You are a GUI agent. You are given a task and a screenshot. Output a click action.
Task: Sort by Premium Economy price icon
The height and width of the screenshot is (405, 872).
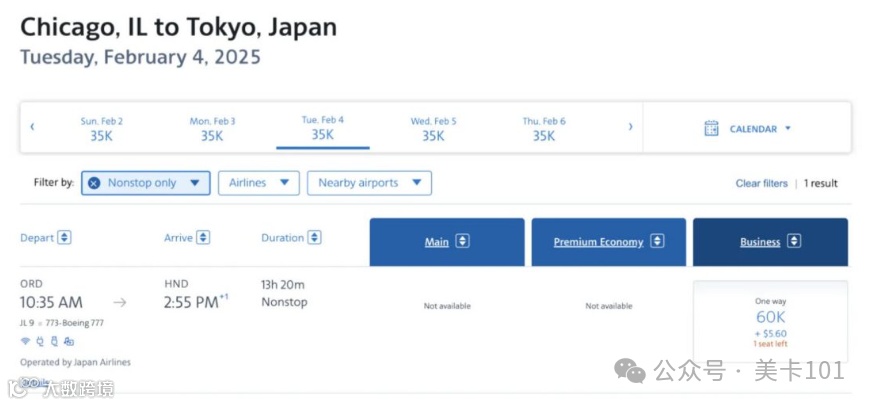point(657,241)
